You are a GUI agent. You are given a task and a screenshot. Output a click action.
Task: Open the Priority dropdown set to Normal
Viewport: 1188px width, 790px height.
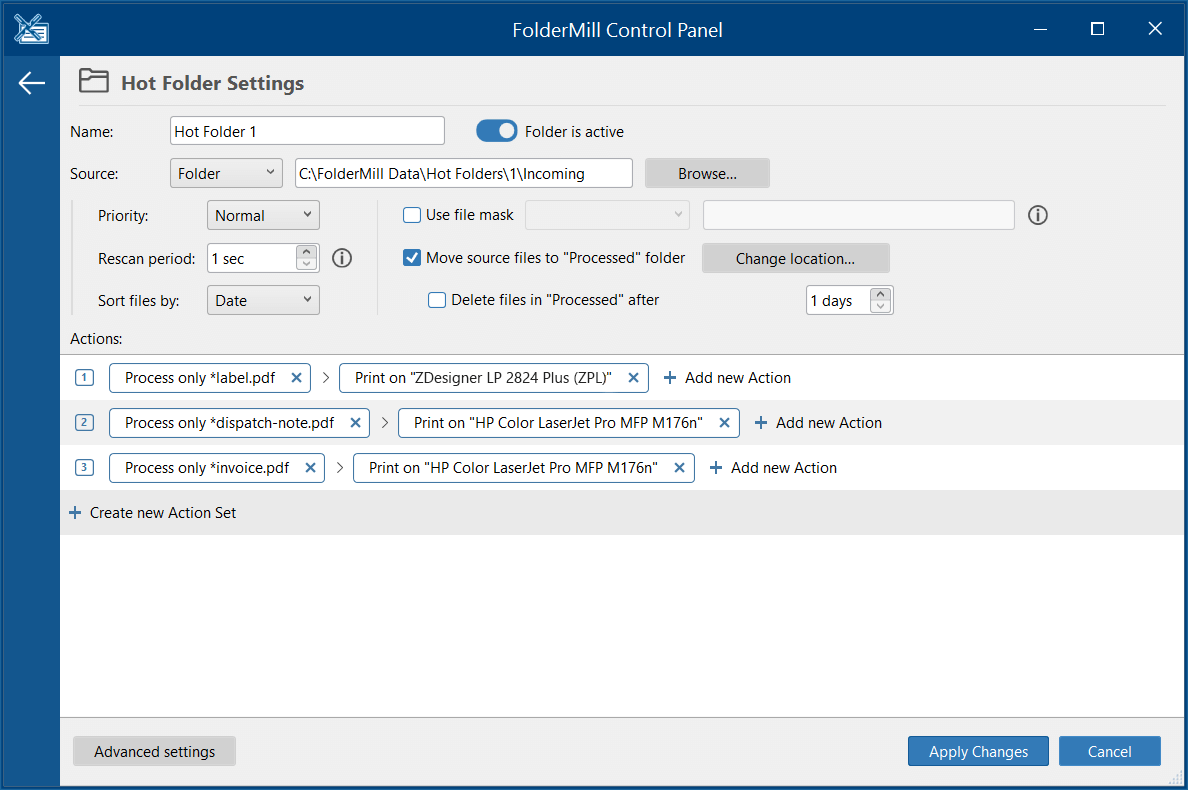263,215
